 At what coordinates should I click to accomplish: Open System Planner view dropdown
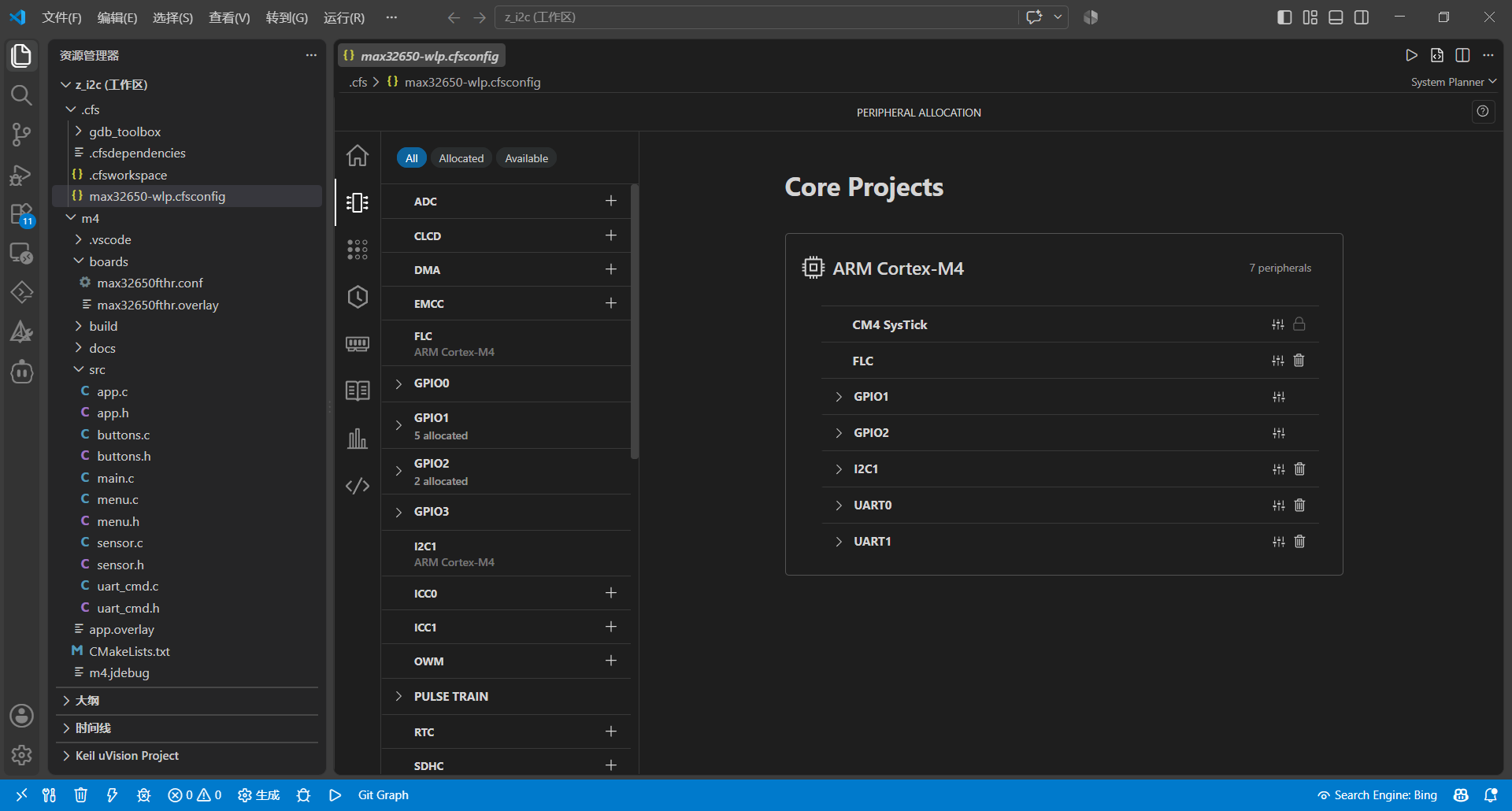[1454, 82]
